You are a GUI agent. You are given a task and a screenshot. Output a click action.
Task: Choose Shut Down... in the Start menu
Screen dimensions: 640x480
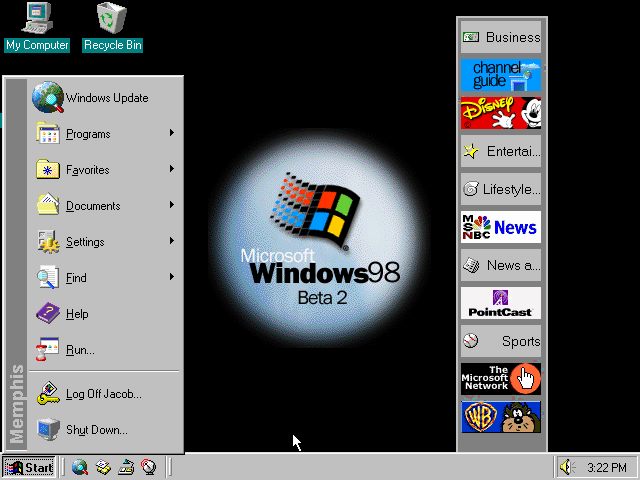point(105,429)
